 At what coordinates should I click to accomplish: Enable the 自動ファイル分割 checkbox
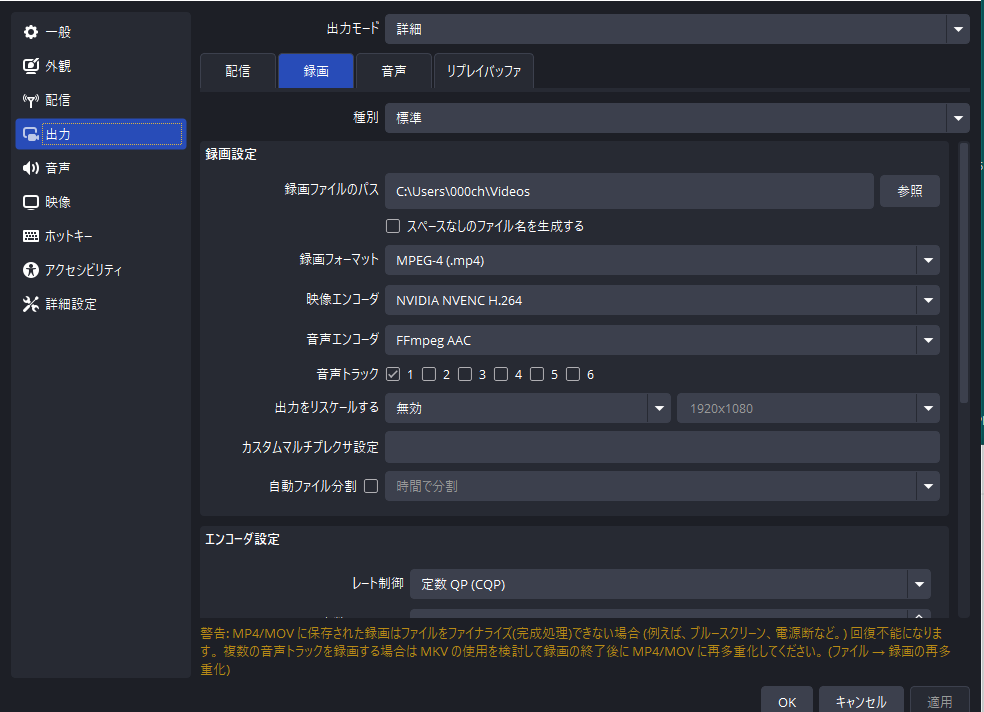click(371, 487)
